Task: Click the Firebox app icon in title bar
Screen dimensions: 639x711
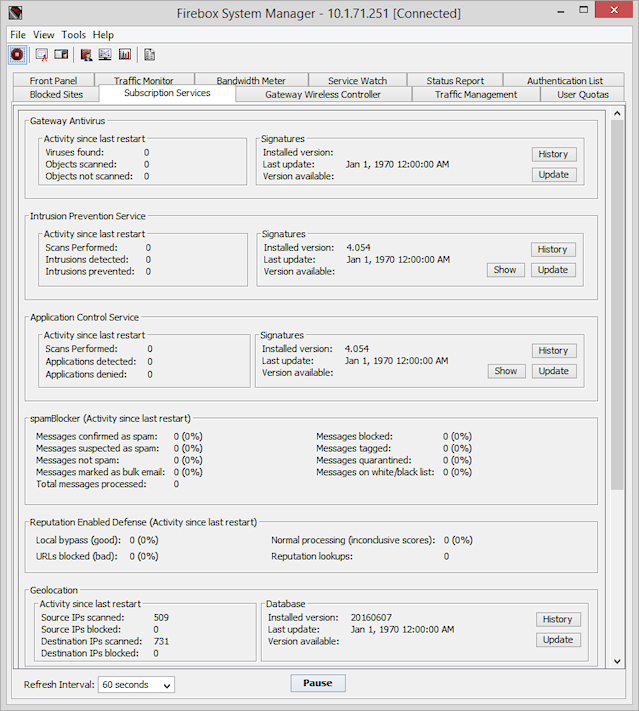Action: (x=15, y=14)
